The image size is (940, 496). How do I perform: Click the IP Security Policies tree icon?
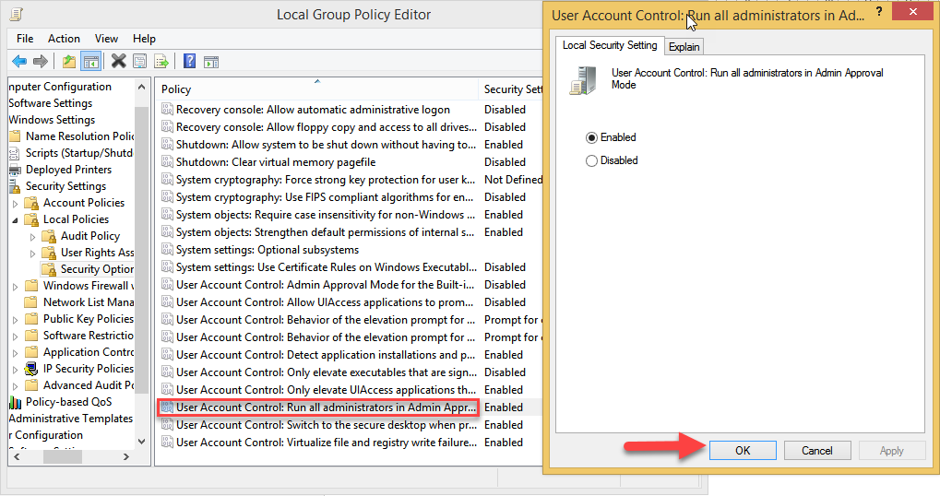click(x=31, y=369)
